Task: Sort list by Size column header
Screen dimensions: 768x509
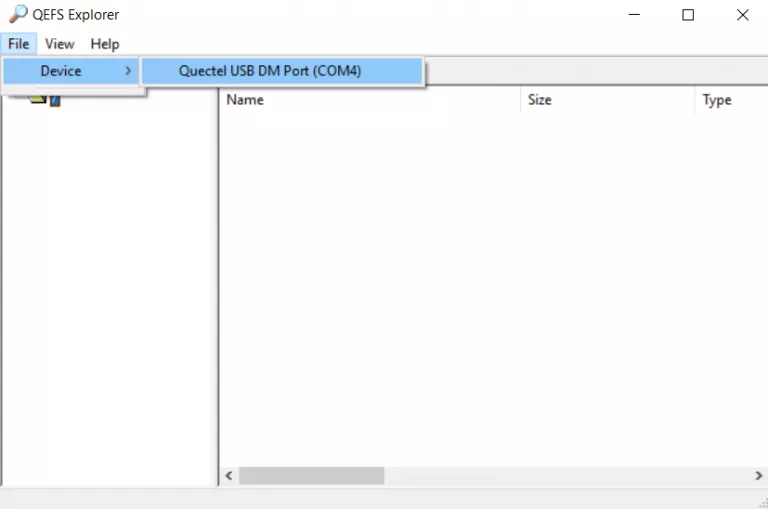Action: (x=608, y=100)
